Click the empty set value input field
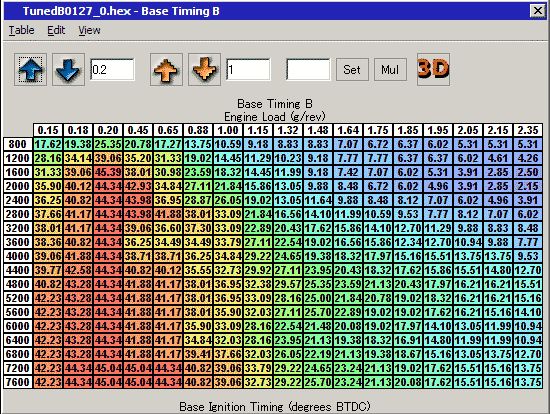The width and height of the screenshot is (550, 414). coord(308,69)
